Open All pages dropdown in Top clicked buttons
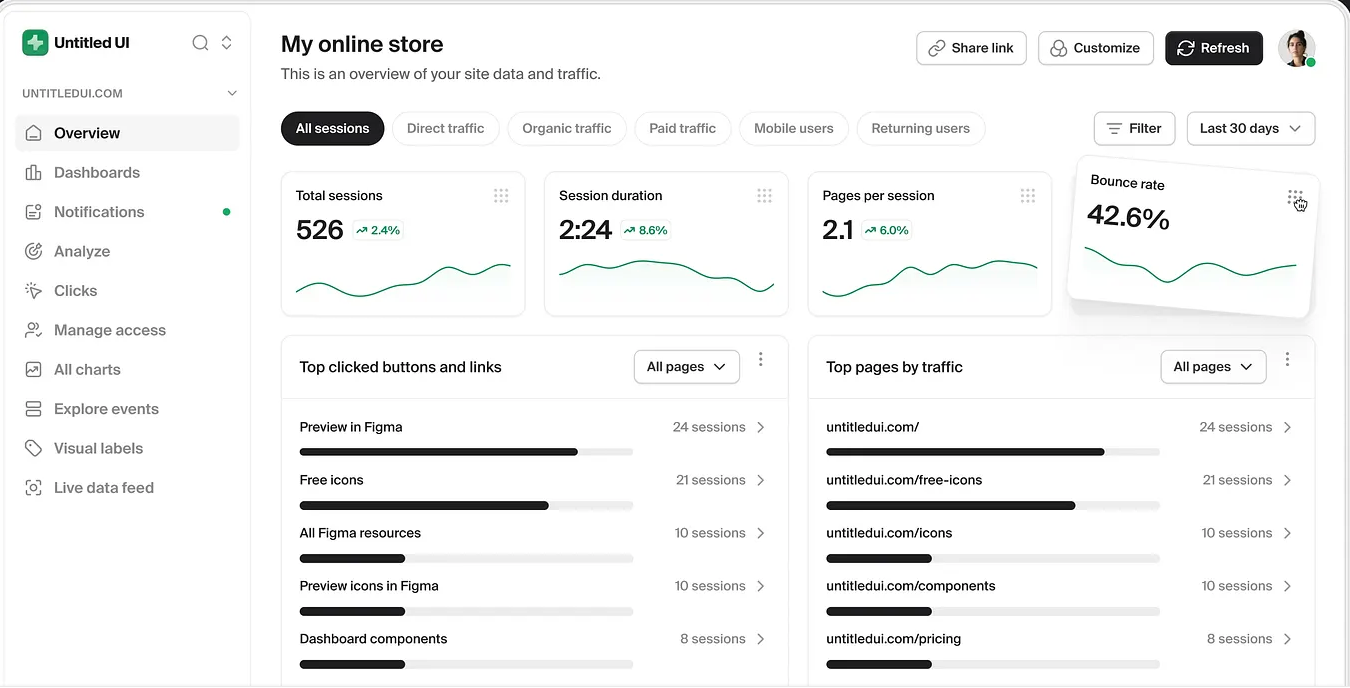Image resolution: width=1350 pixels, height=688 pixels. tap(686, 367)
